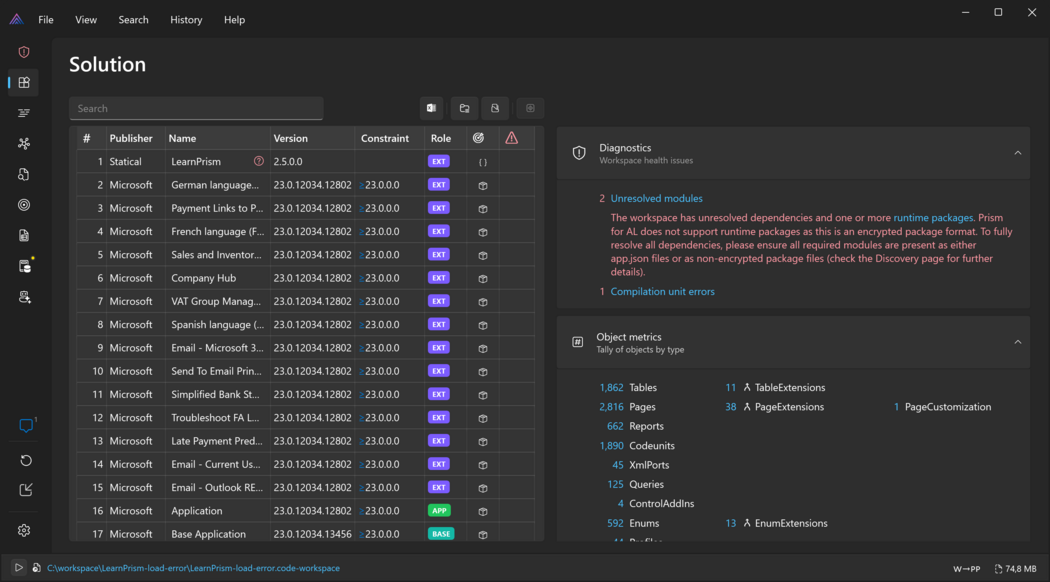Select the Company Hub module row

click(305, 278)
